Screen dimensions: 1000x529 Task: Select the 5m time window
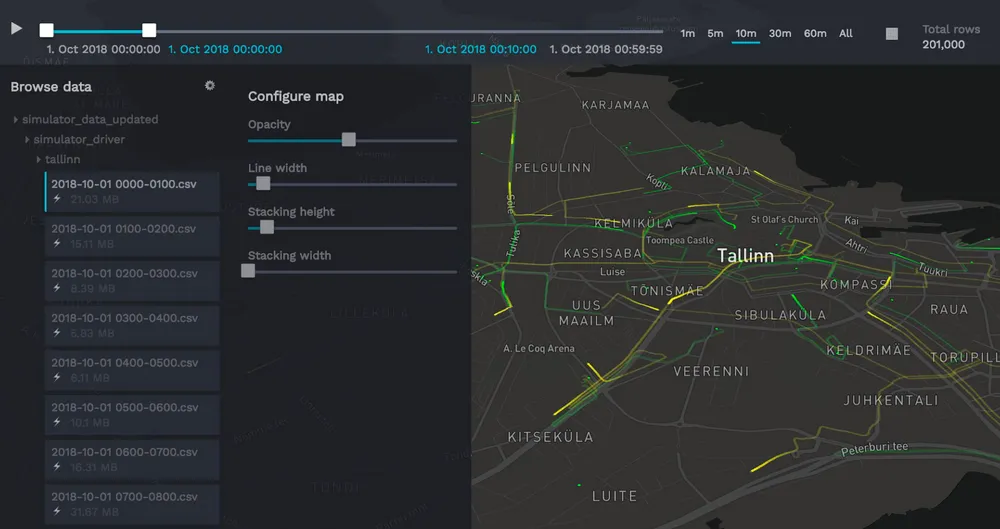point(715,34)
